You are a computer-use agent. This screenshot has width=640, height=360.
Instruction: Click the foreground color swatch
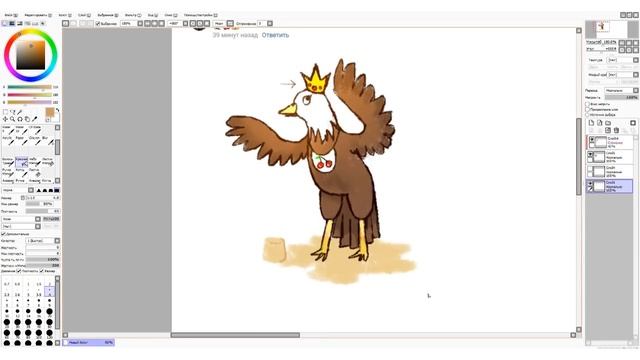50,112
